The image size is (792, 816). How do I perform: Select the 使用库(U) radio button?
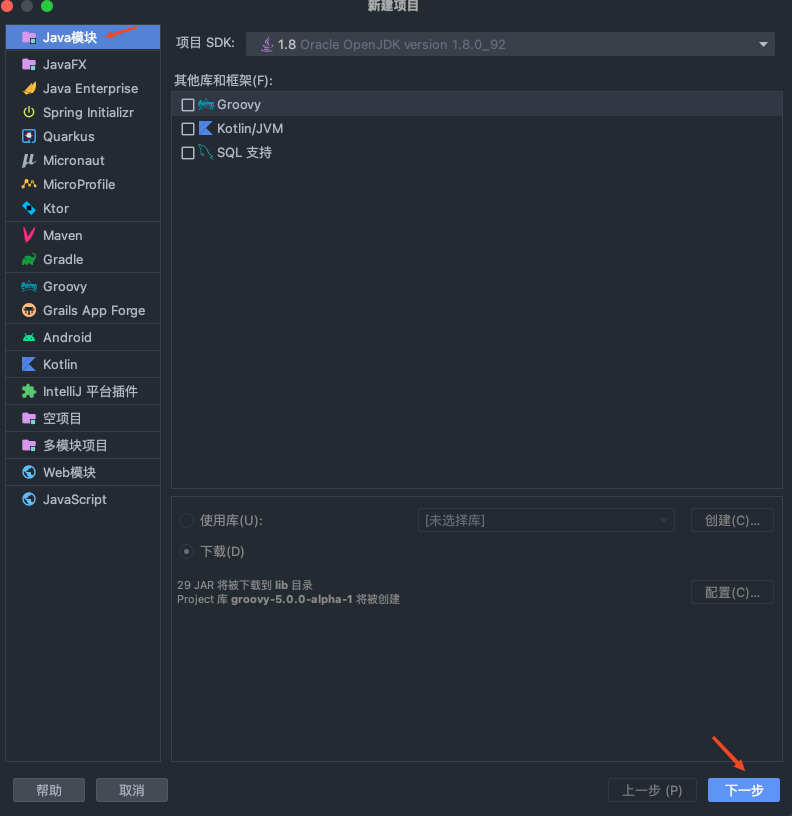point(186,520)
